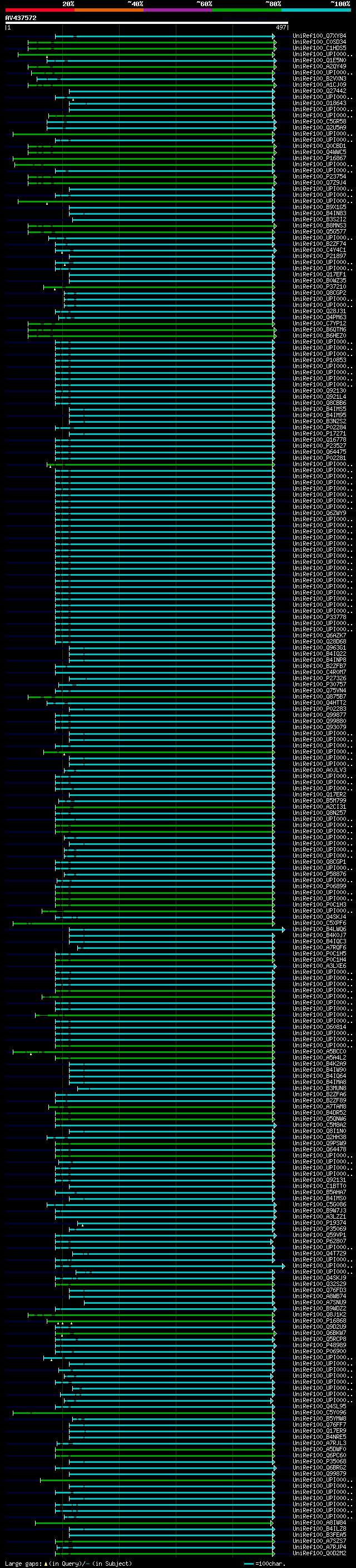356x1568 pixels.
Task: Select the UniRef100_Q2HH38 label
Action: pos(319,1137)
